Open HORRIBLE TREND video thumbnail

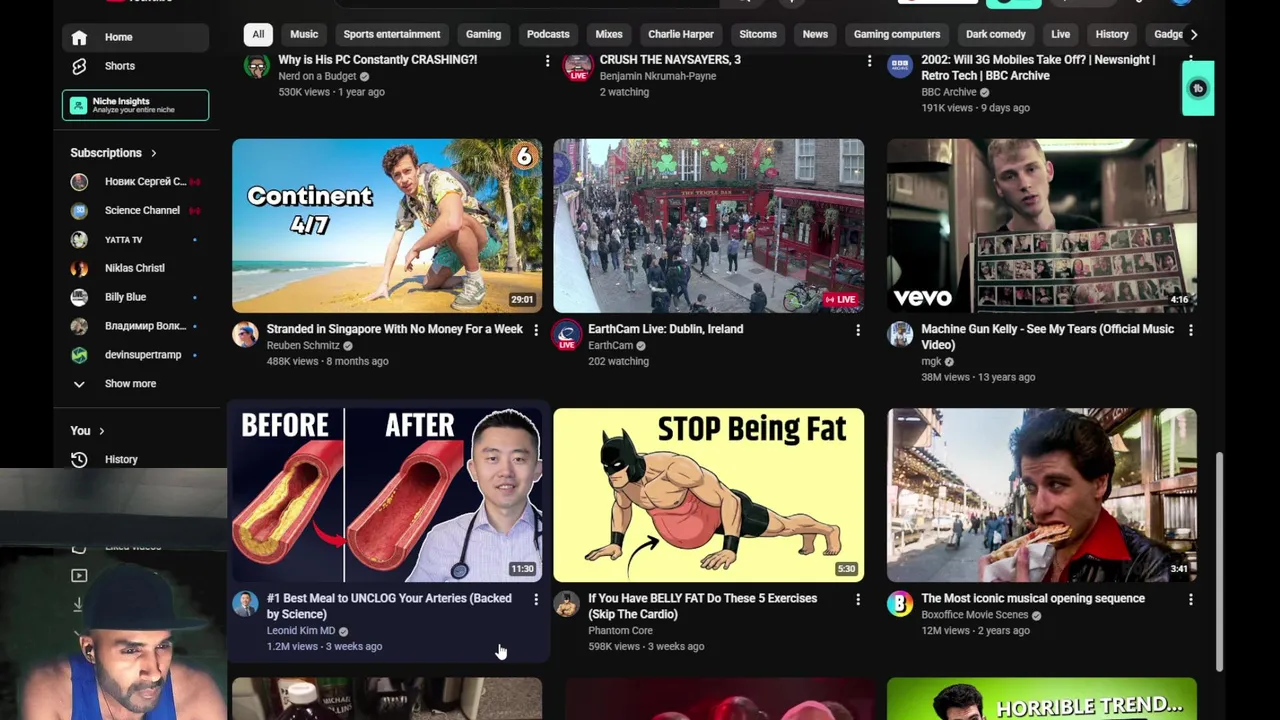pos(1041,699)
